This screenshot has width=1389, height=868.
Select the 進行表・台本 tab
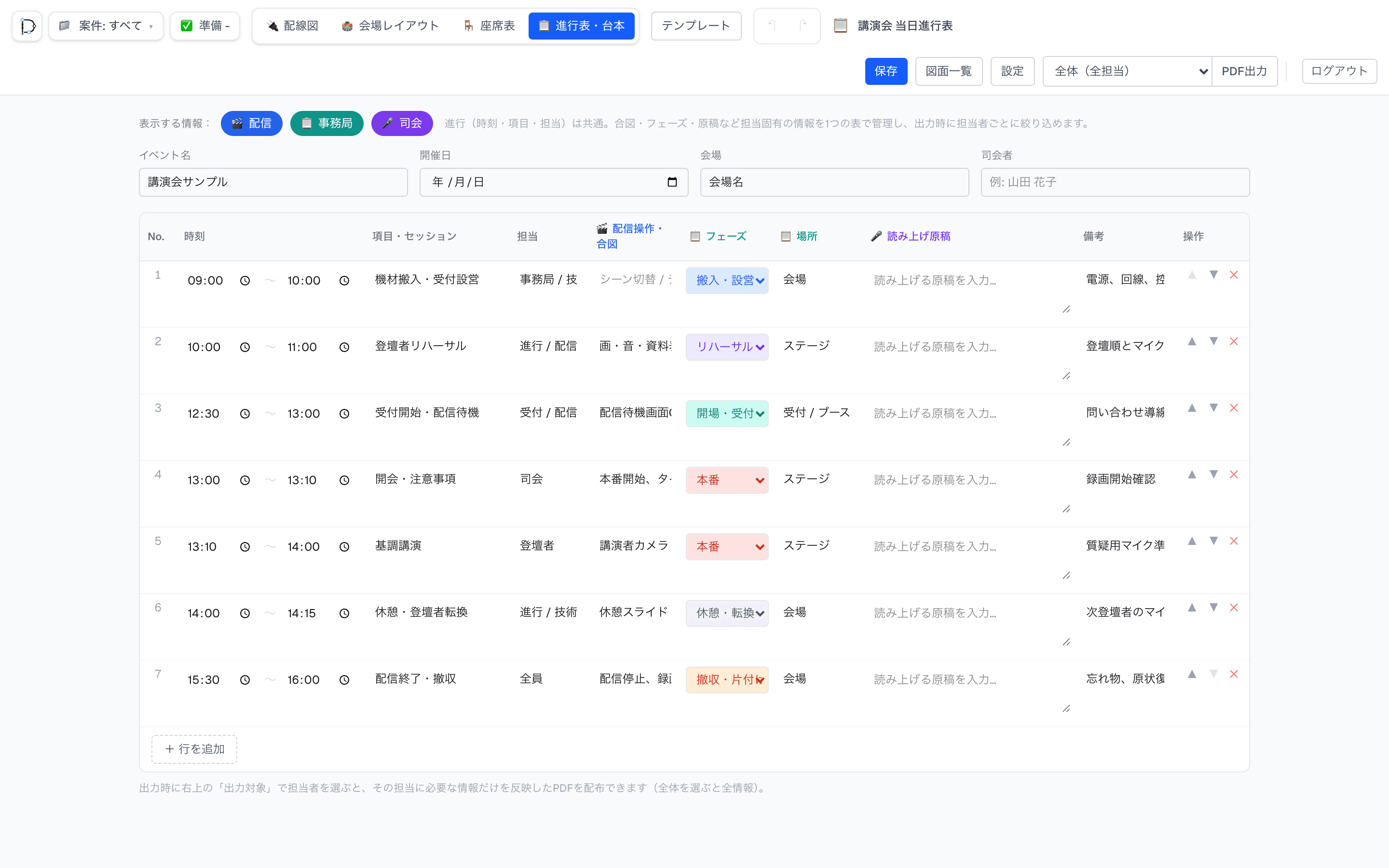(582, 26)
